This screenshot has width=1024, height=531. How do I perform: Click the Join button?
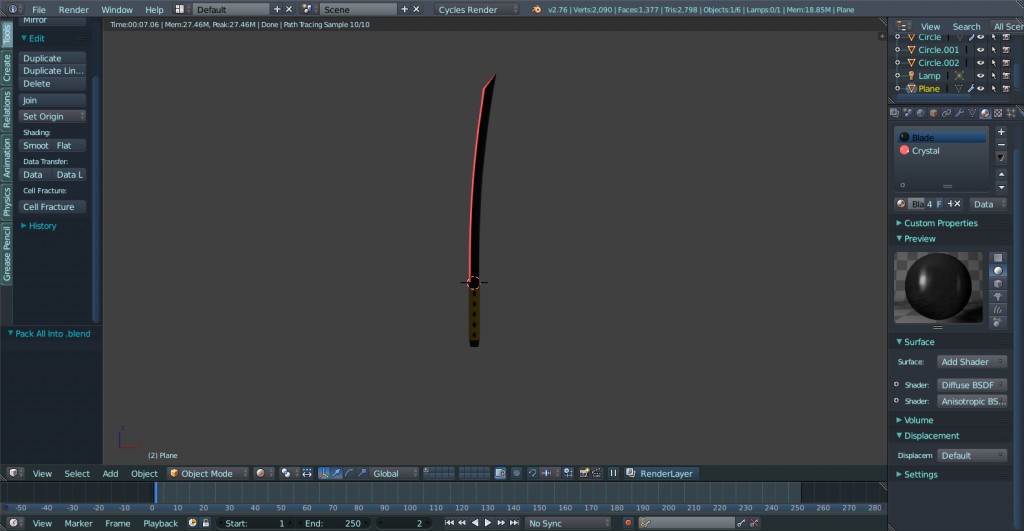52,100
